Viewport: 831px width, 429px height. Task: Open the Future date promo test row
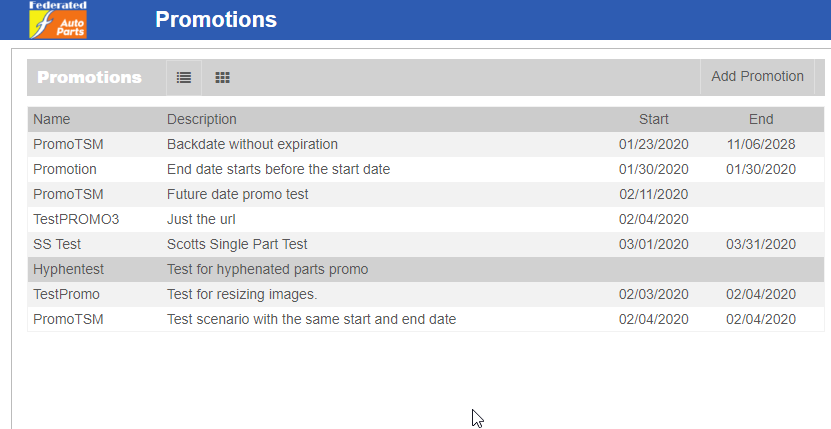238,194
